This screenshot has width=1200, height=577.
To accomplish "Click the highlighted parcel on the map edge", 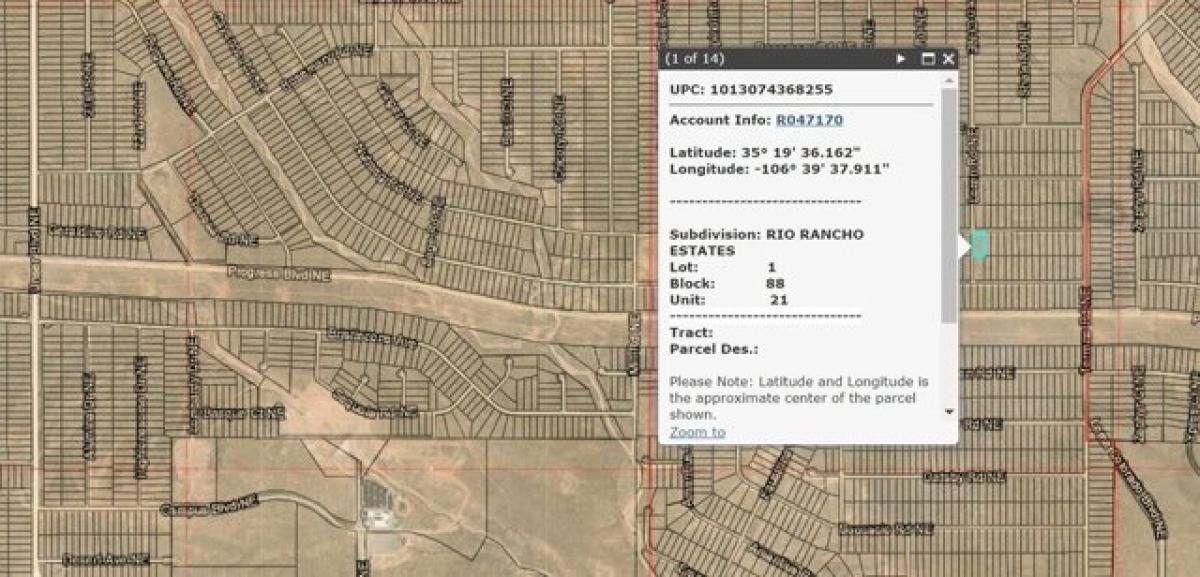I will 978,243.
